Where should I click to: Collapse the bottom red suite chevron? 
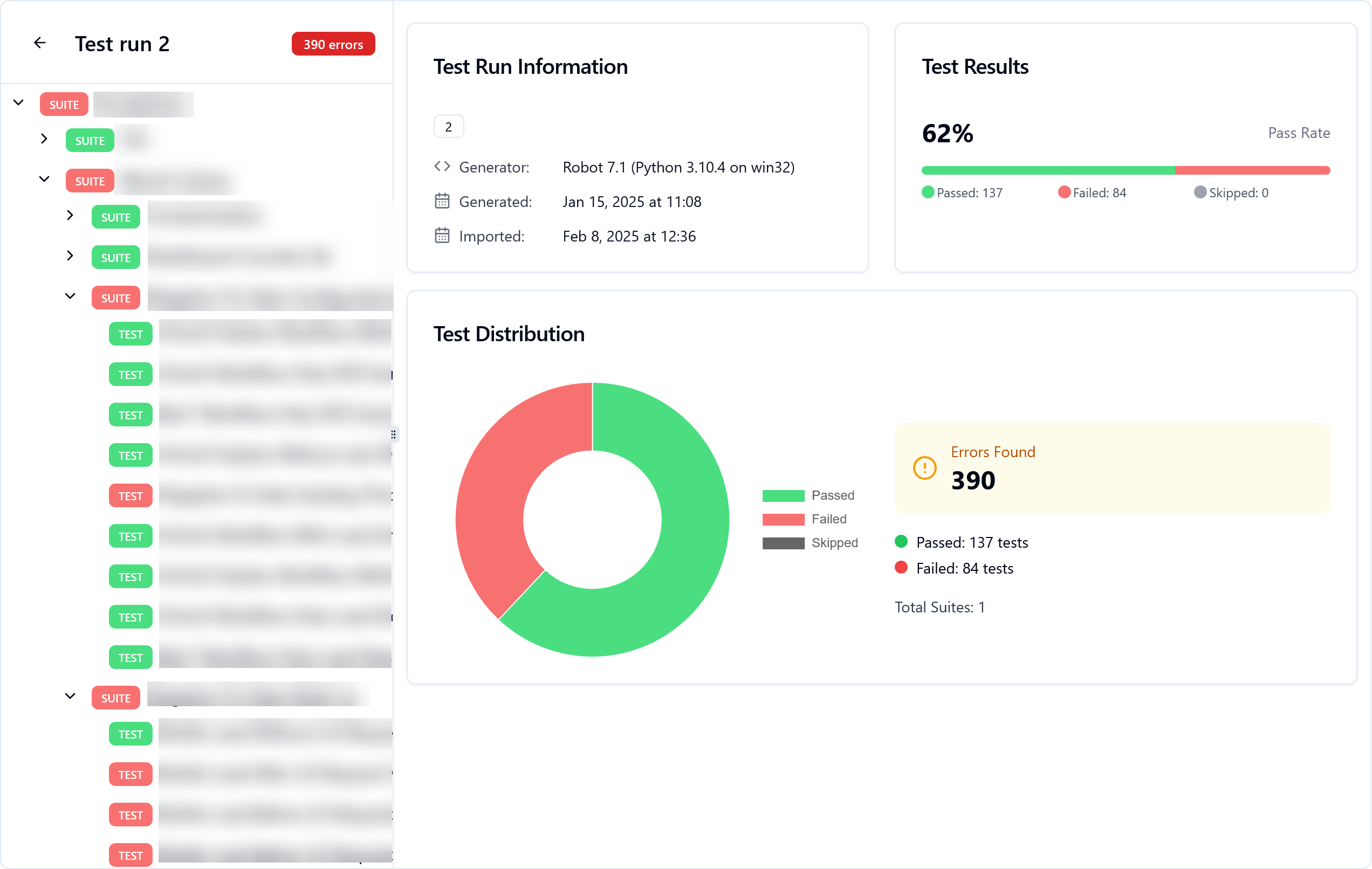pyautogui.click(x=70, y=696)
